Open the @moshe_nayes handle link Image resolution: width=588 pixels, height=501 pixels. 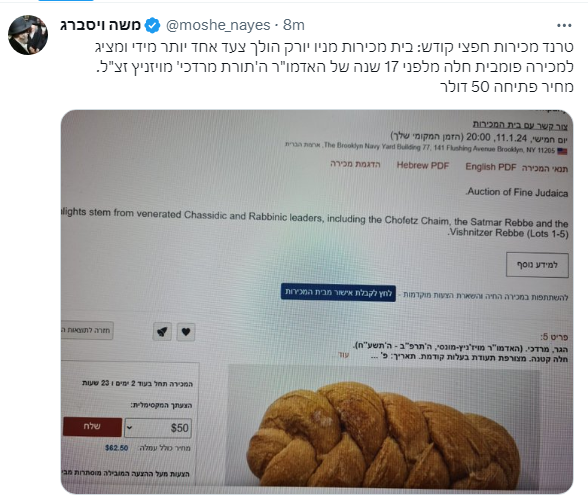click(218, 26)
